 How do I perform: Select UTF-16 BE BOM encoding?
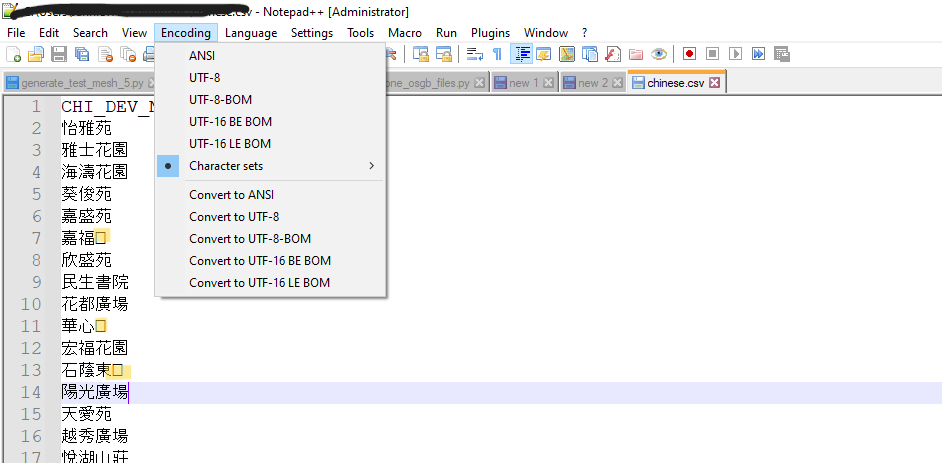pyautogui.click(x=270, y=122)
